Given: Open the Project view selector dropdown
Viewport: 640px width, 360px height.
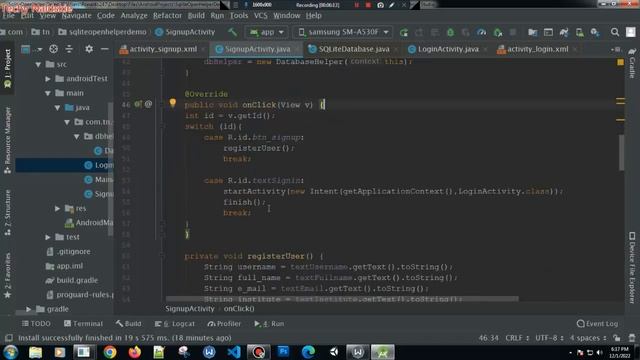Looking at the screenshot, I should pos(31,49).
